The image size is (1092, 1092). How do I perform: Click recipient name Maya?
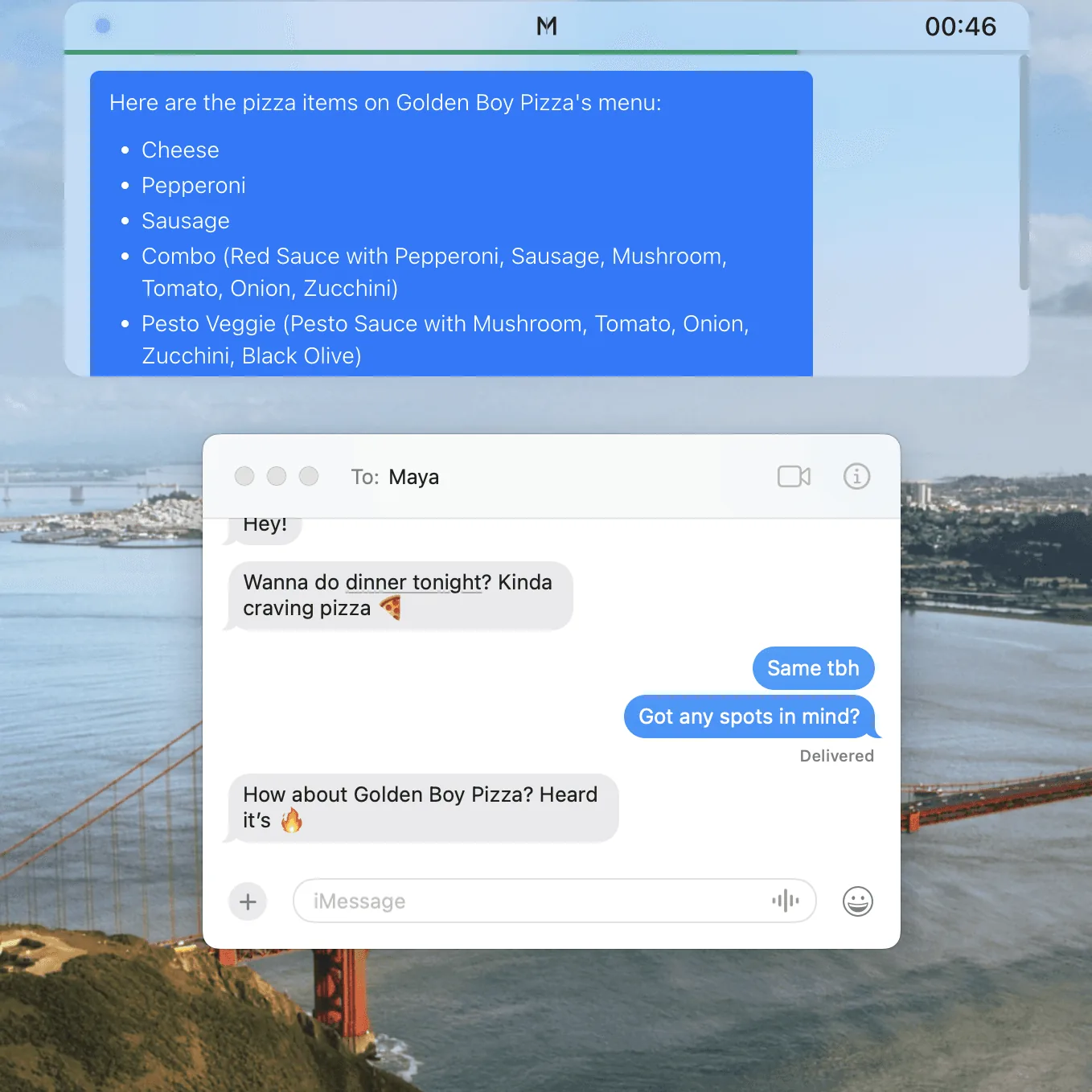click(413, 477)
